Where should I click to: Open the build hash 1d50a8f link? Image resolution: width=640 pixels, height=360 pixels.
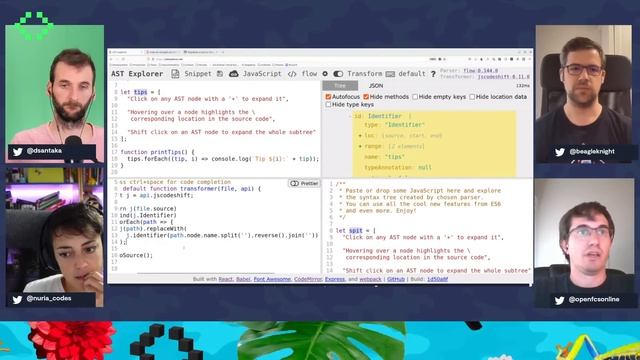click(x=438, y=279)
